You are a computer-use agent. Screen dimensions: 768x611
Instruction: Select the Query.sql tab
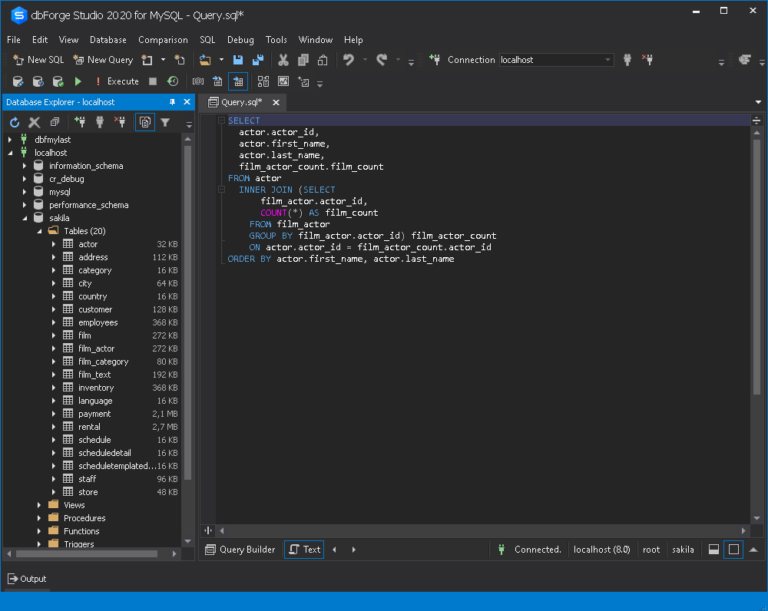240,102
